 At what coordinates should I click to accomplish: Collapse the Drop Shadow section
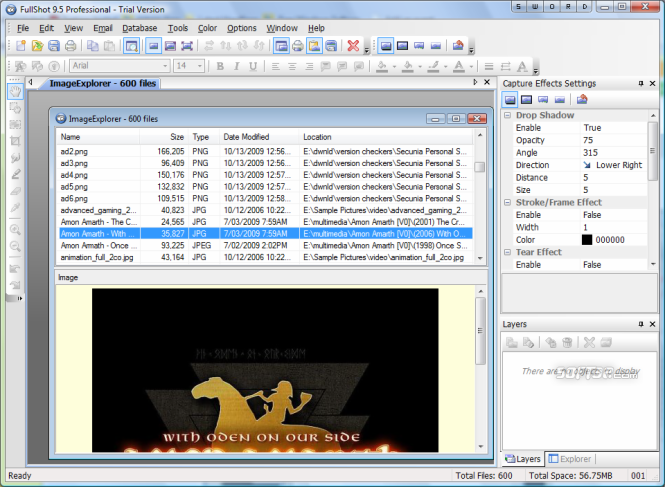coord(507,115)
